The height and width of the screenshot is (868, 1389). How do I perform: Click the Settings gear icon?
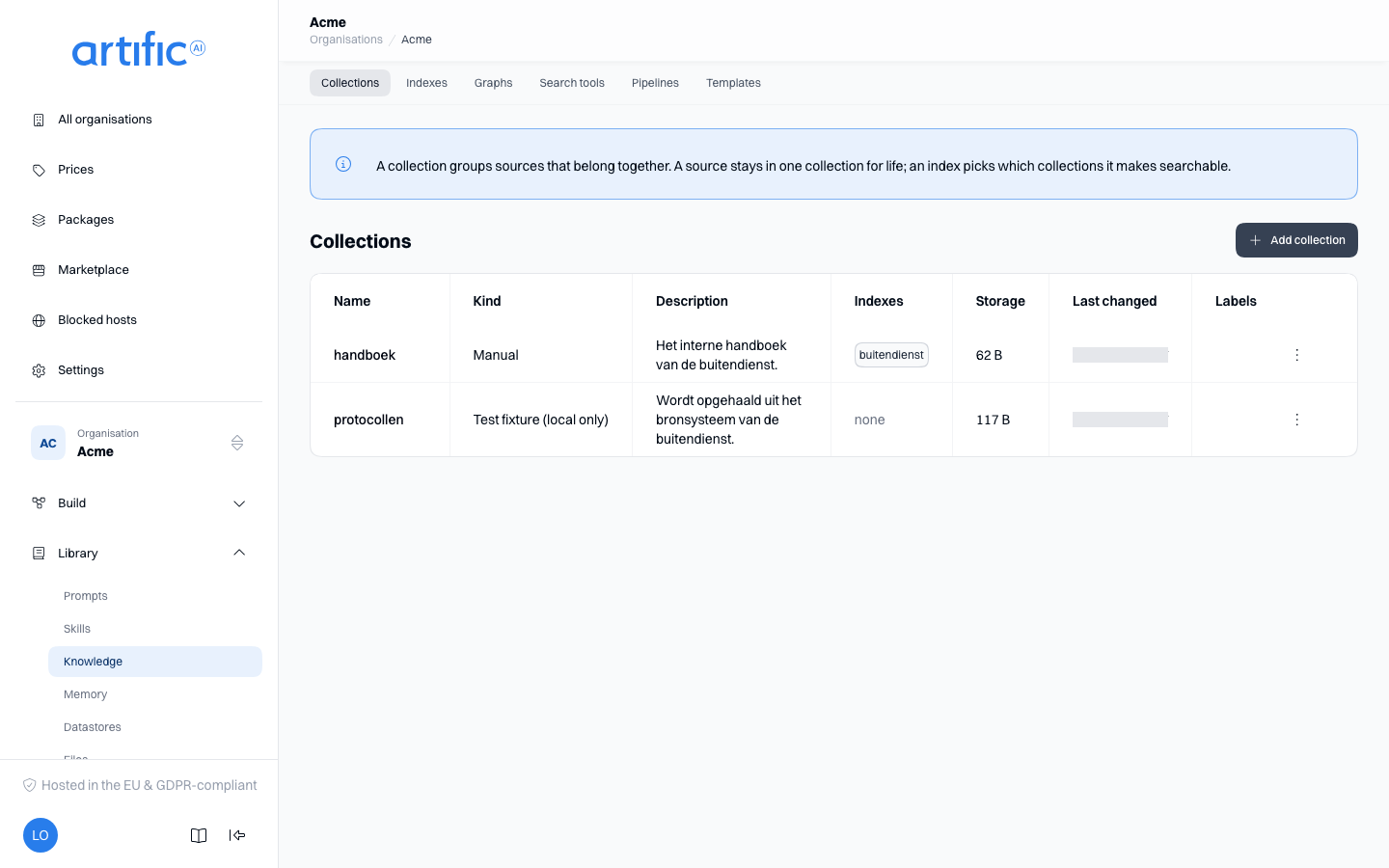(x=39, y=370)
